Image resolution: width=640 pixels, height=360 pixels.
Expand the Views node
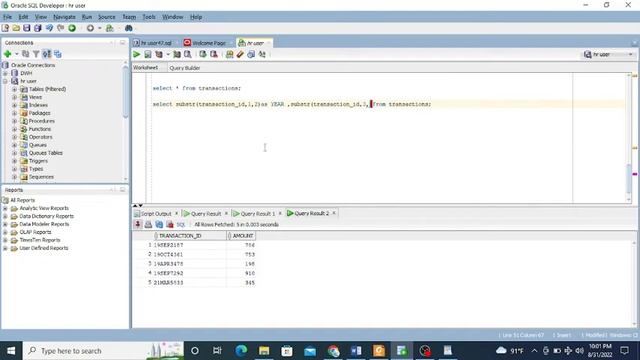[x=15, y=97]
